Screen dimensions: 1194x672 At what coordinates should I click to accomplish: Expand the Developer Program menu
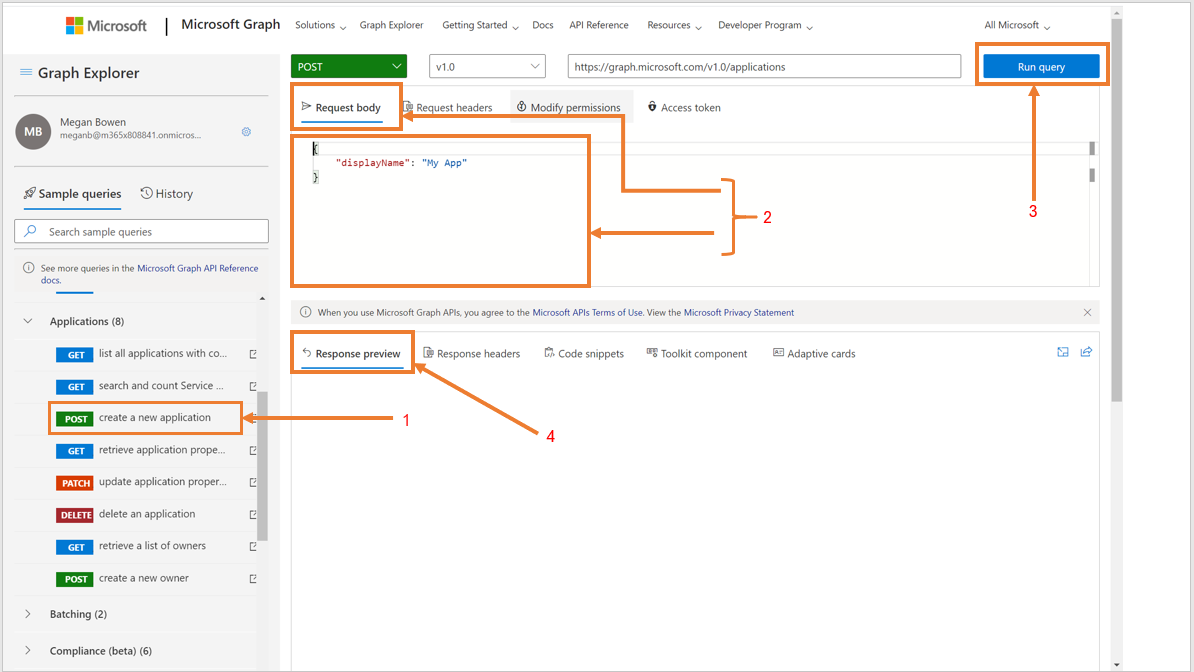click(x=765, y=25)
